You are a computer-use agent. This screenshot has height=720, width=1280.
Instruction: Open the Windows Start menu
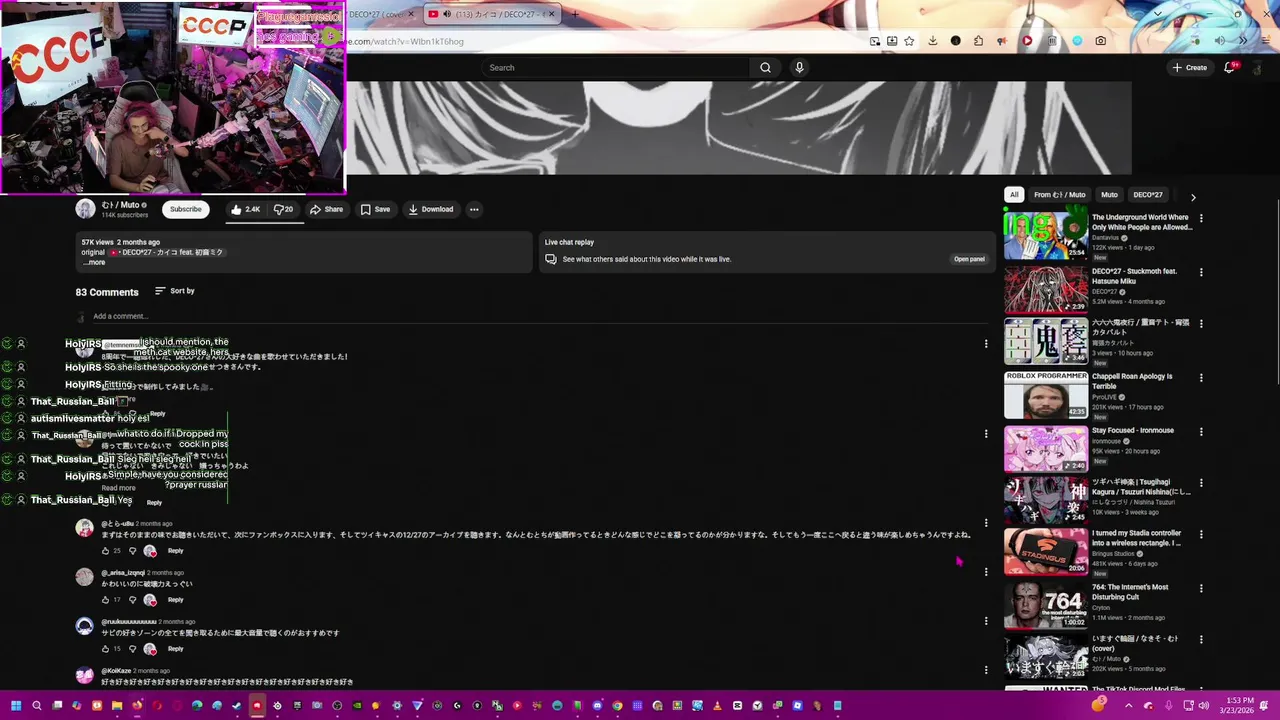coord(16,705)
